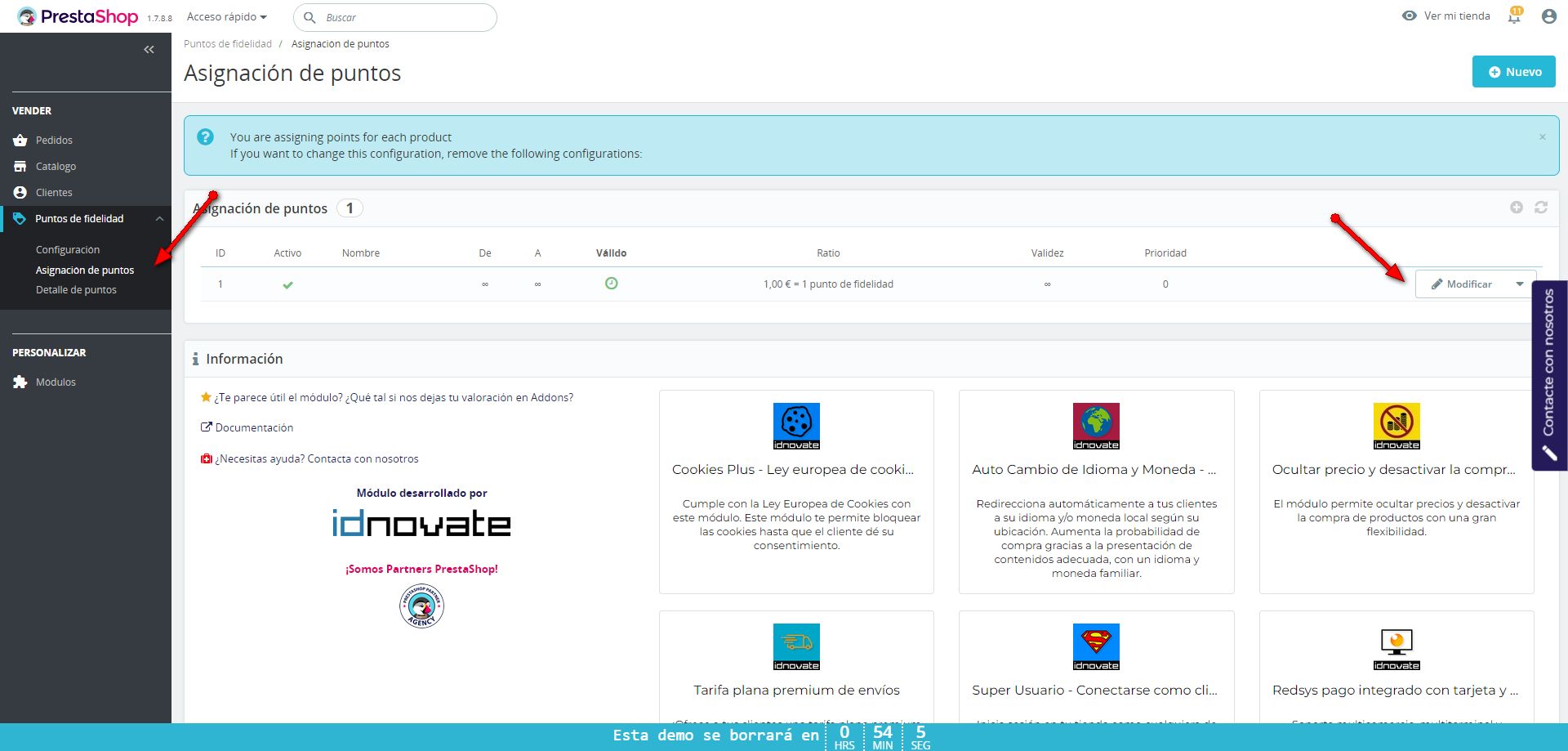Open the user profile avatar menu

point(1548,16)
